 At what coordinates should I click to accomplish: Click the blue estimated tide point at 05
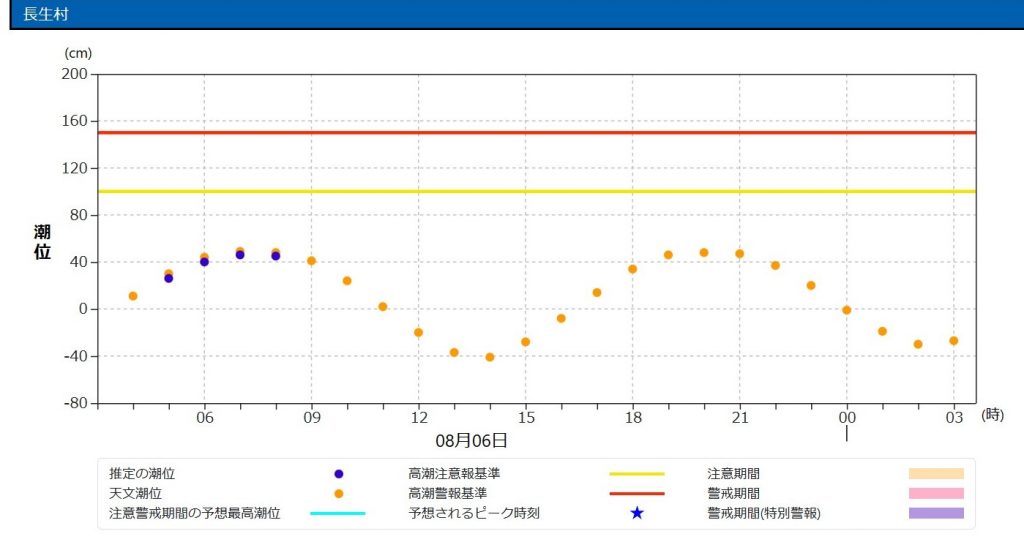click(x=168, y=278)
